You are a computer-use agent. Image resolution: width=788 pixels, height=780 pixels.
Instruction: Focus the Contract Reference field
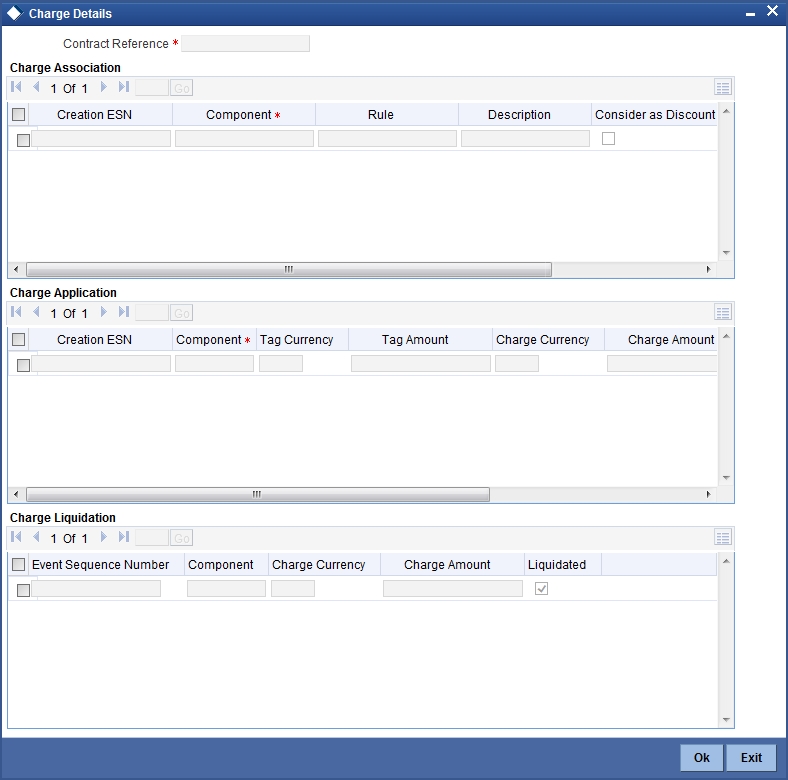pos(245,44)
